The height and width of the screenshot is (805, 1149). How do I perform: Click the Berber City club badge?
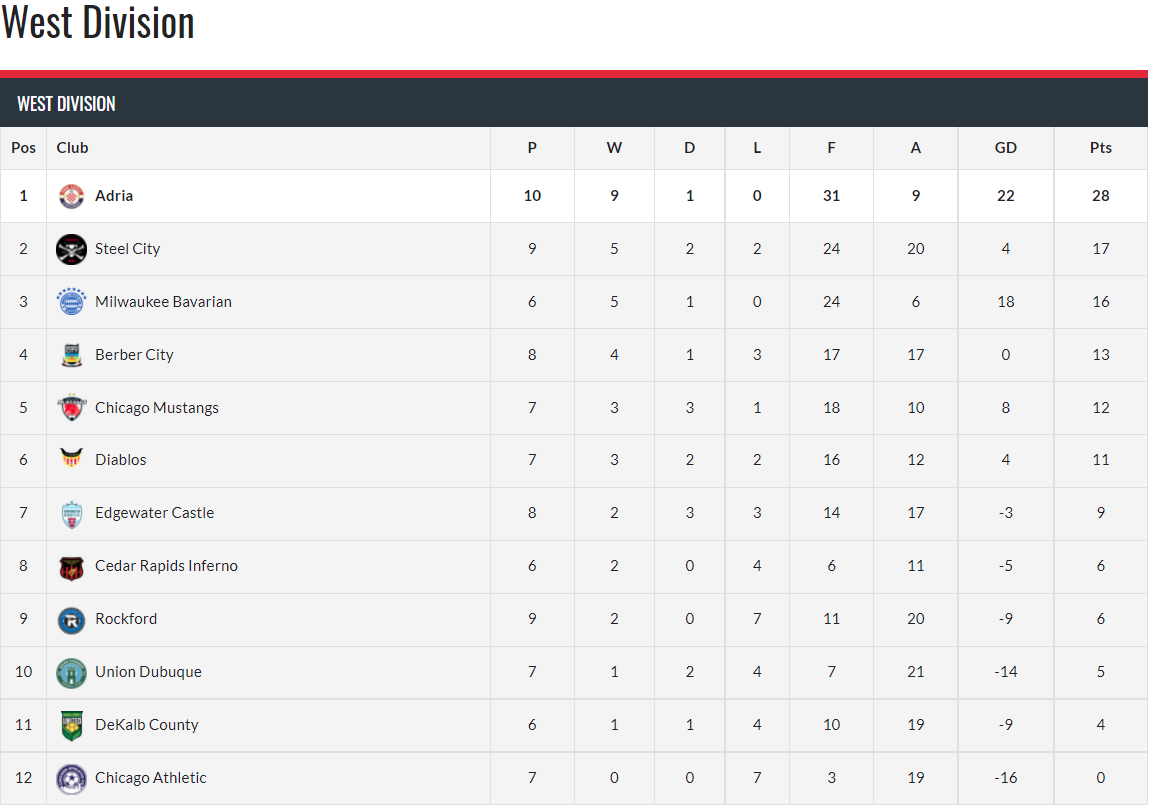pyautogui.click(x=72, y=355)
